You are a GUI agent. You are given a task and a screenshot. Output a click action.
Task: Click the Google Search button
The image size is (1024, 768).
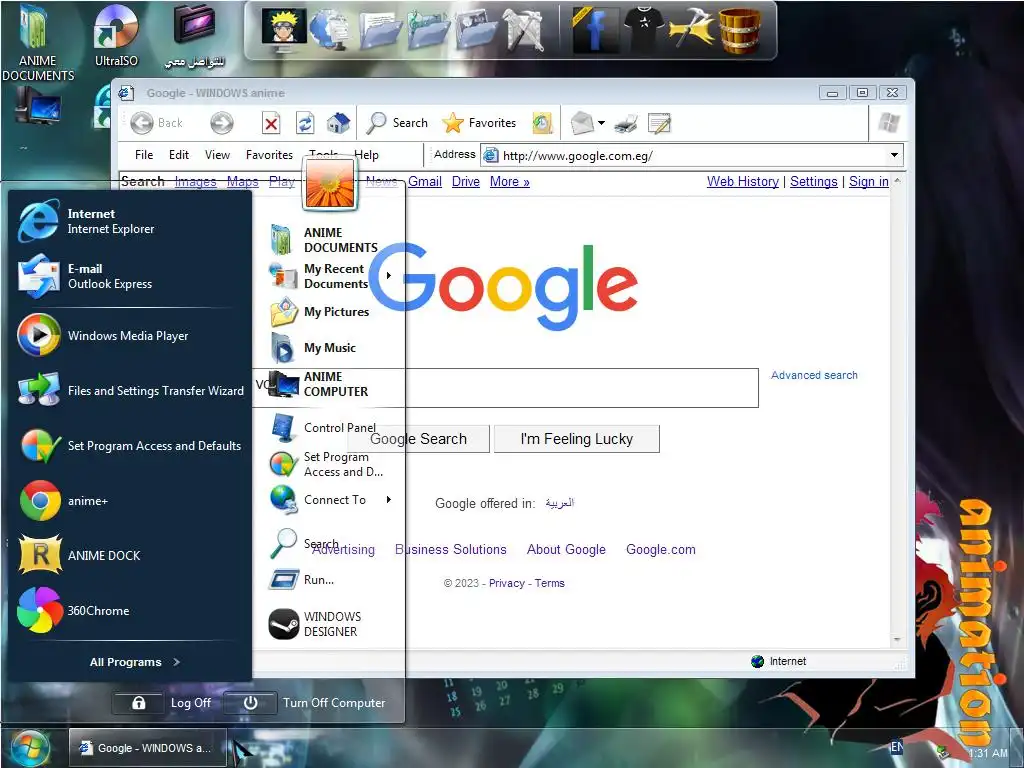[419, 439]
